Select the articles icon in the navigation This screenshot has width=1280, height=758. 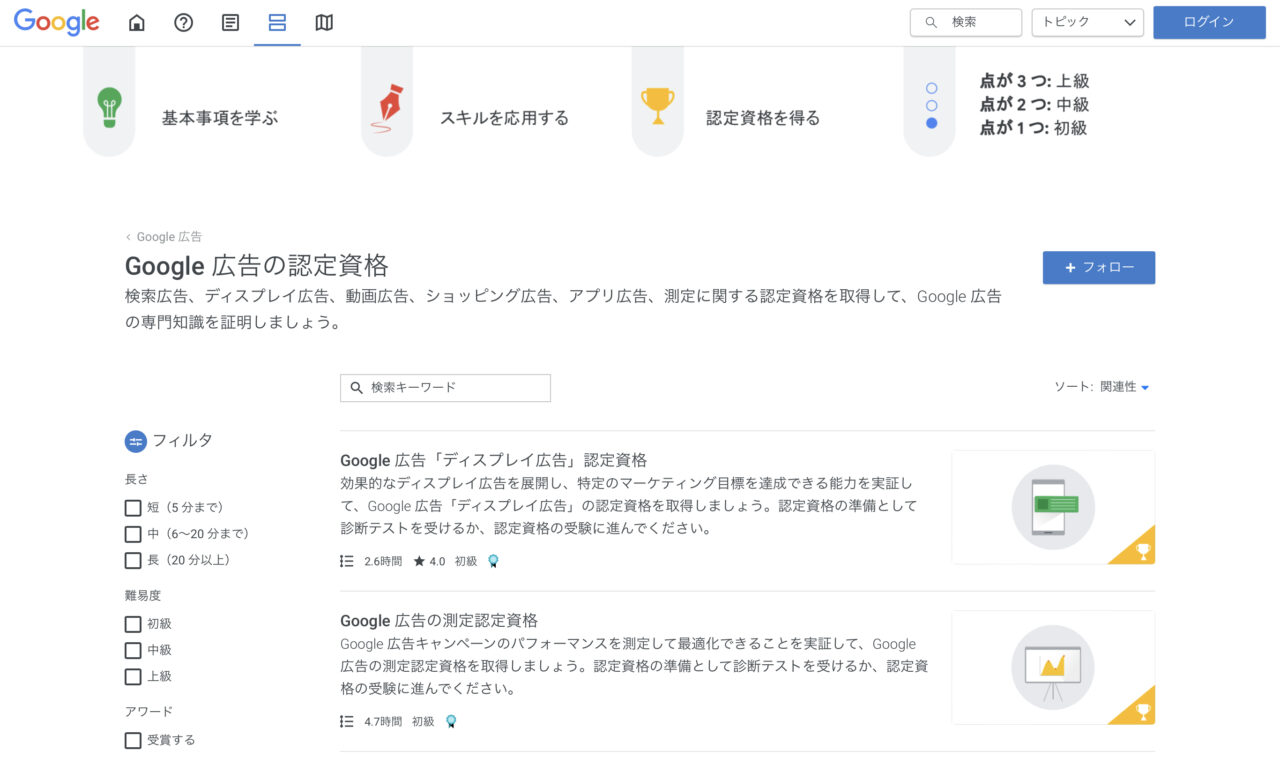tap(229, 22)
